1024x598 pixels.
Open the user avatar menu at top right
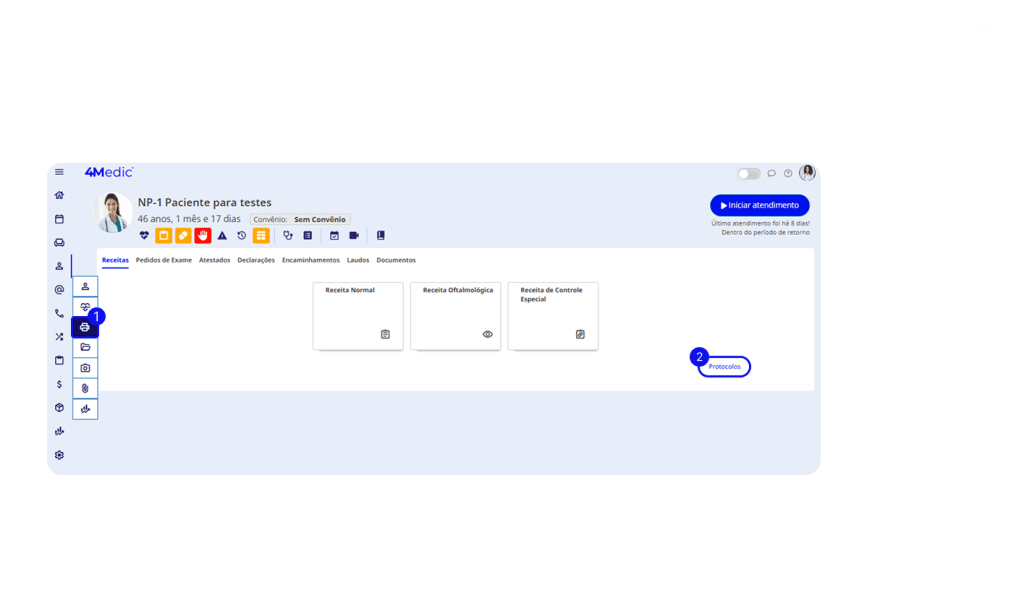click(x=807, y=173)
